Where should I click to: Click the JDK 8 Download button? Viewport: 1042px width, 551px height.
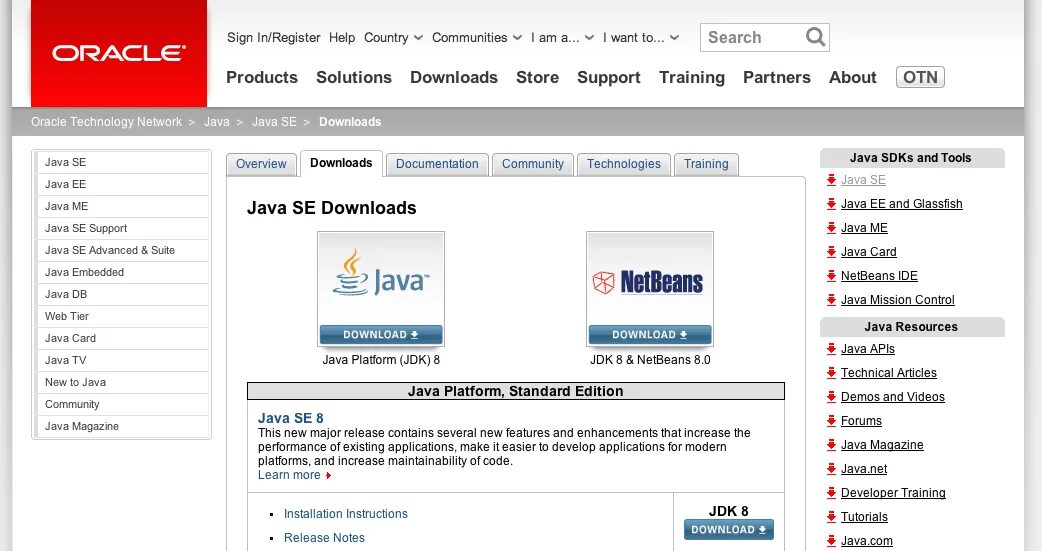(728, 530)
